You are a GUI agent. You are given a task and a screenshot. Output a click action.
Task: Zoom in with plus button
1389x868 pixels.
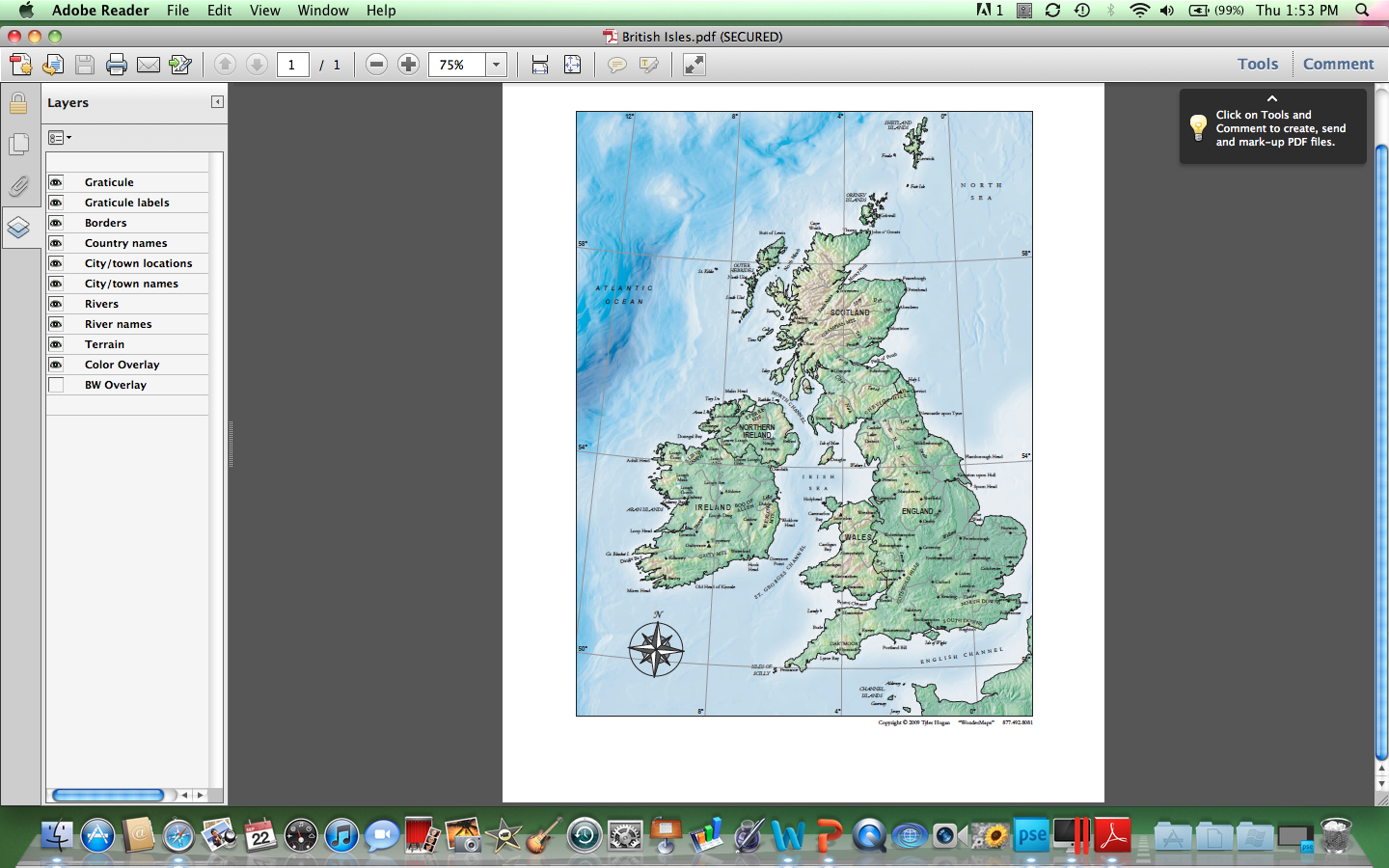[x=409, y=65]
